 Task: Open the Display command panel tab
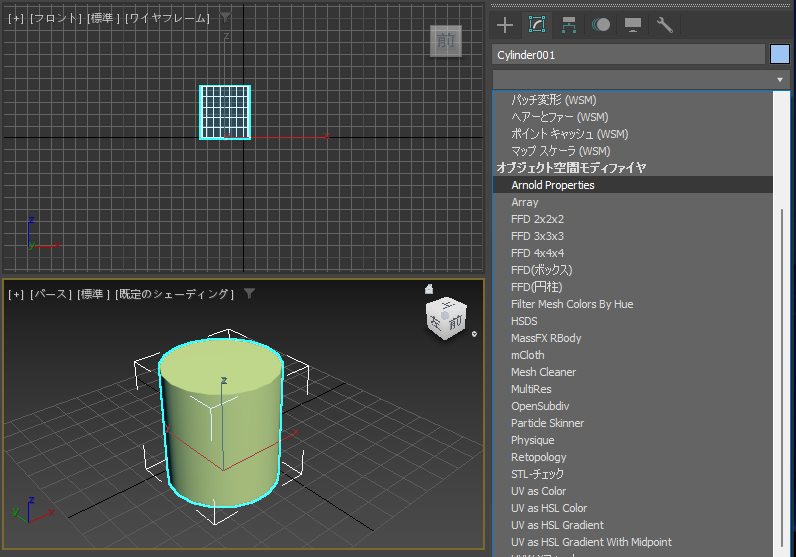(633, 25)
